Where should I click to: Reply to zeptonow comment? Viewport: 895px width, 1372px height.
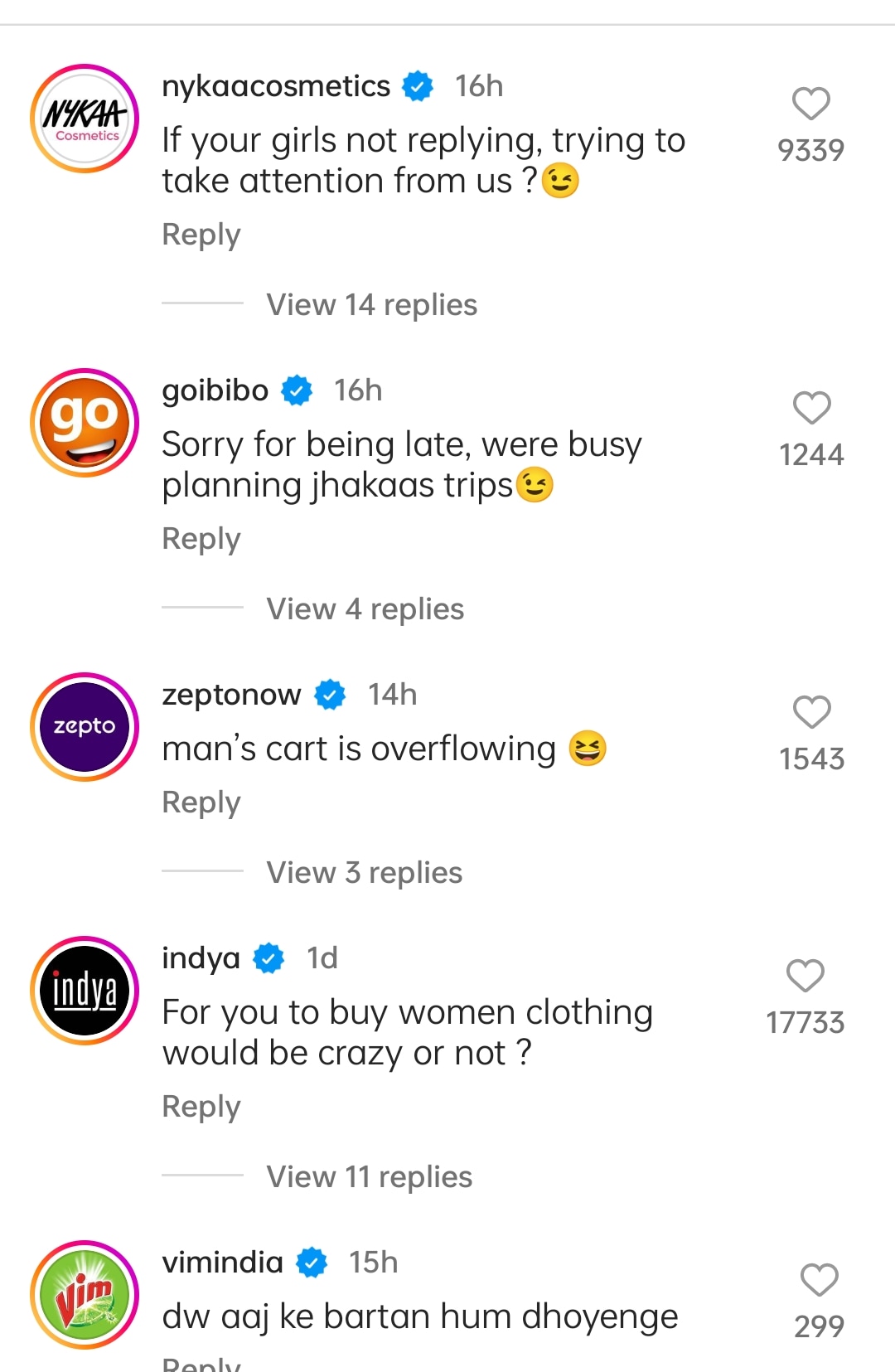pos(201,802)
